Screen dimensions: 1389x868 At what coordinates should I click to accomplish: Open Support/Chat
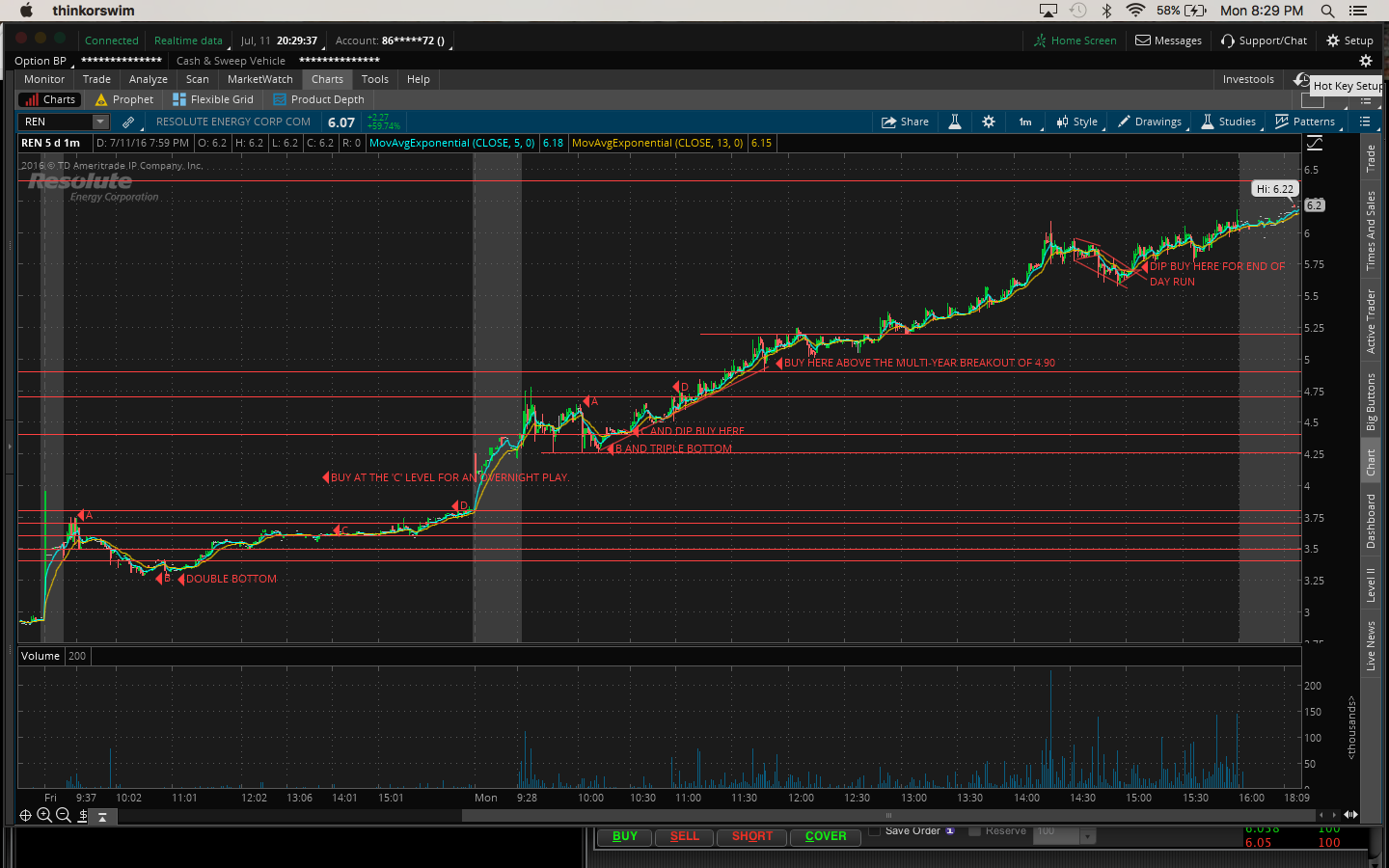[x=1264, y=41]
